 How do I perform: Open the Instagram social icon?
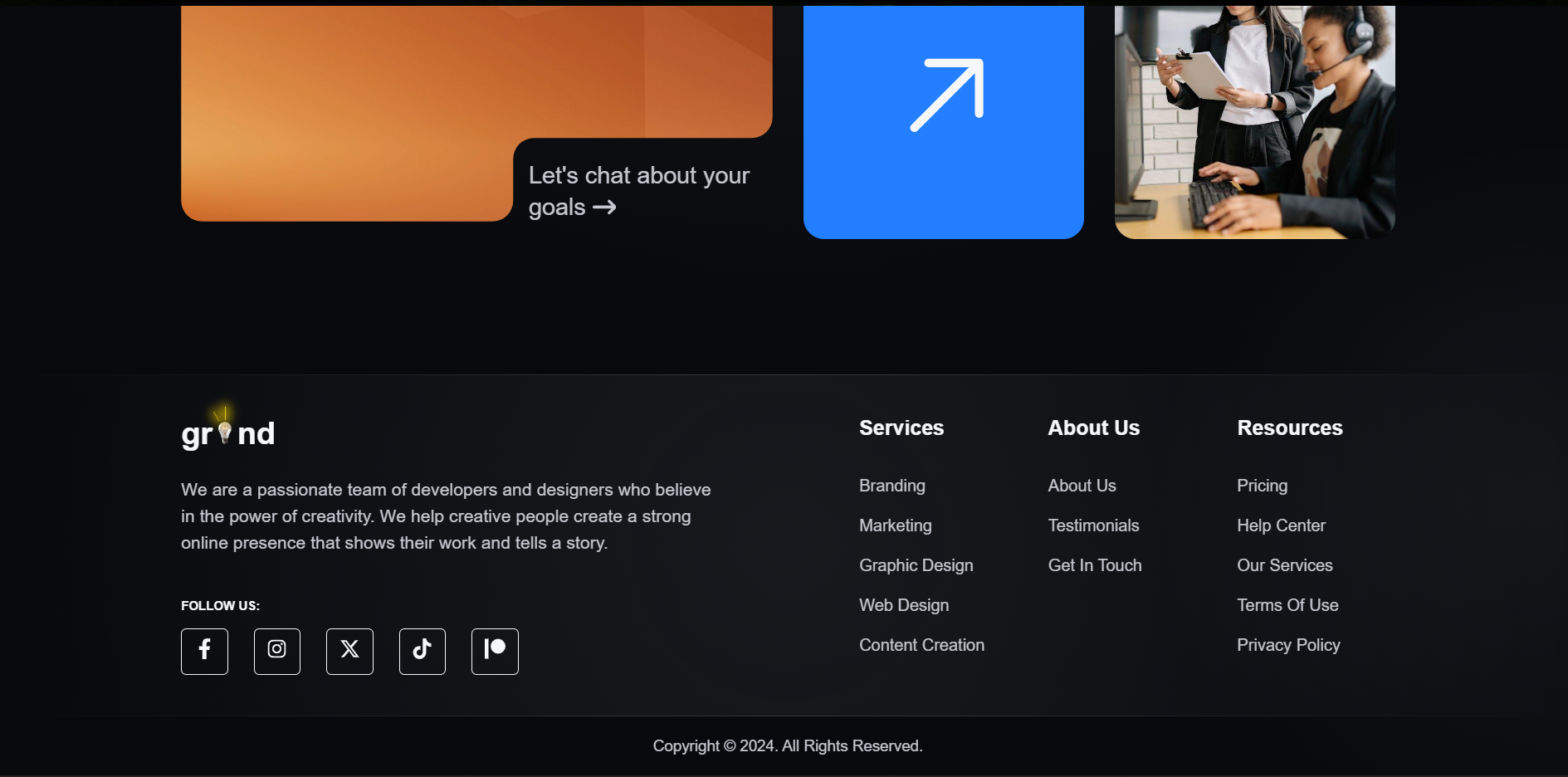coord(276,652)
